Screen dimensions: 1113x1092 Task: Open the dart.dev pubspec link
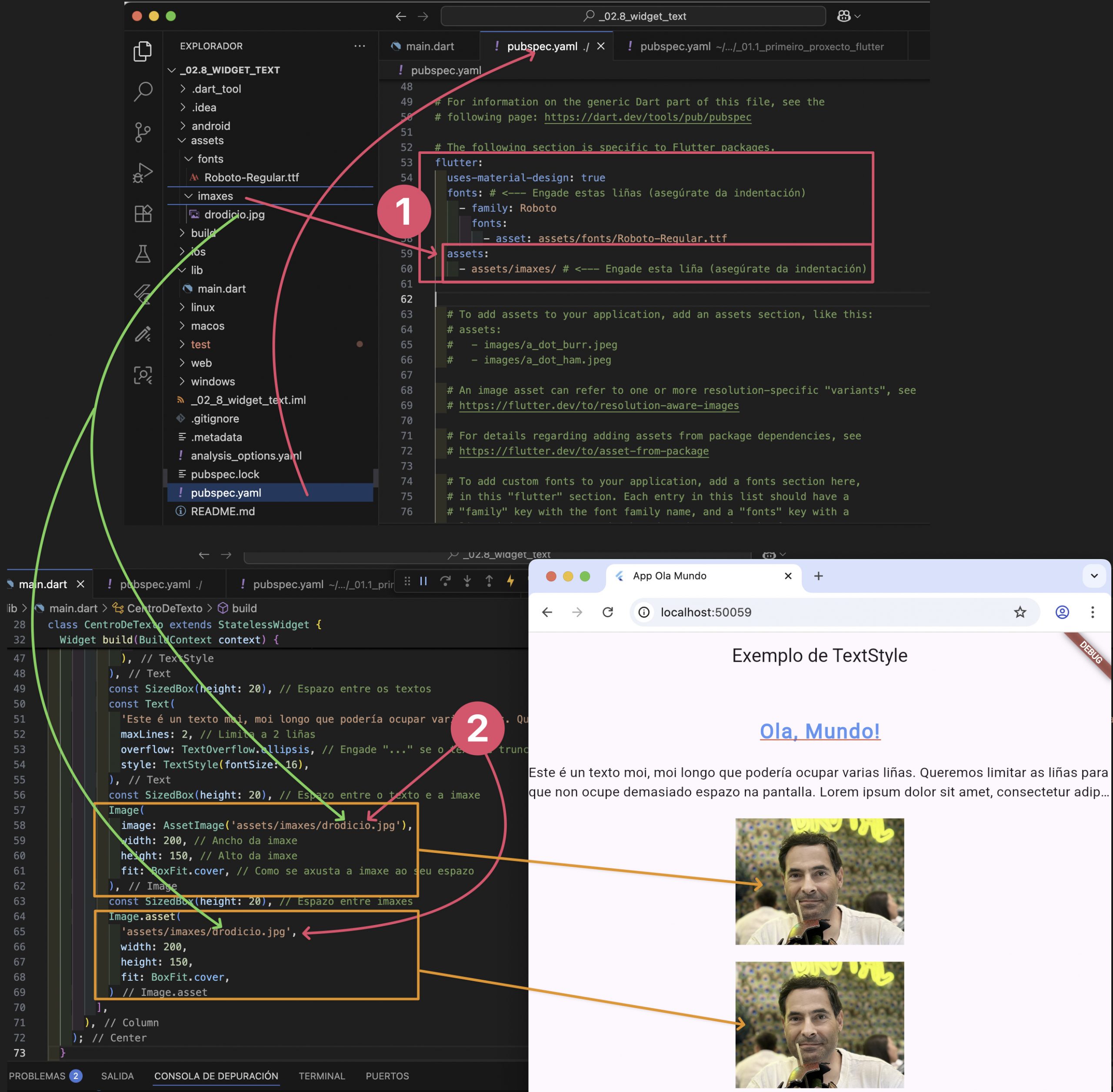[647, 117]
